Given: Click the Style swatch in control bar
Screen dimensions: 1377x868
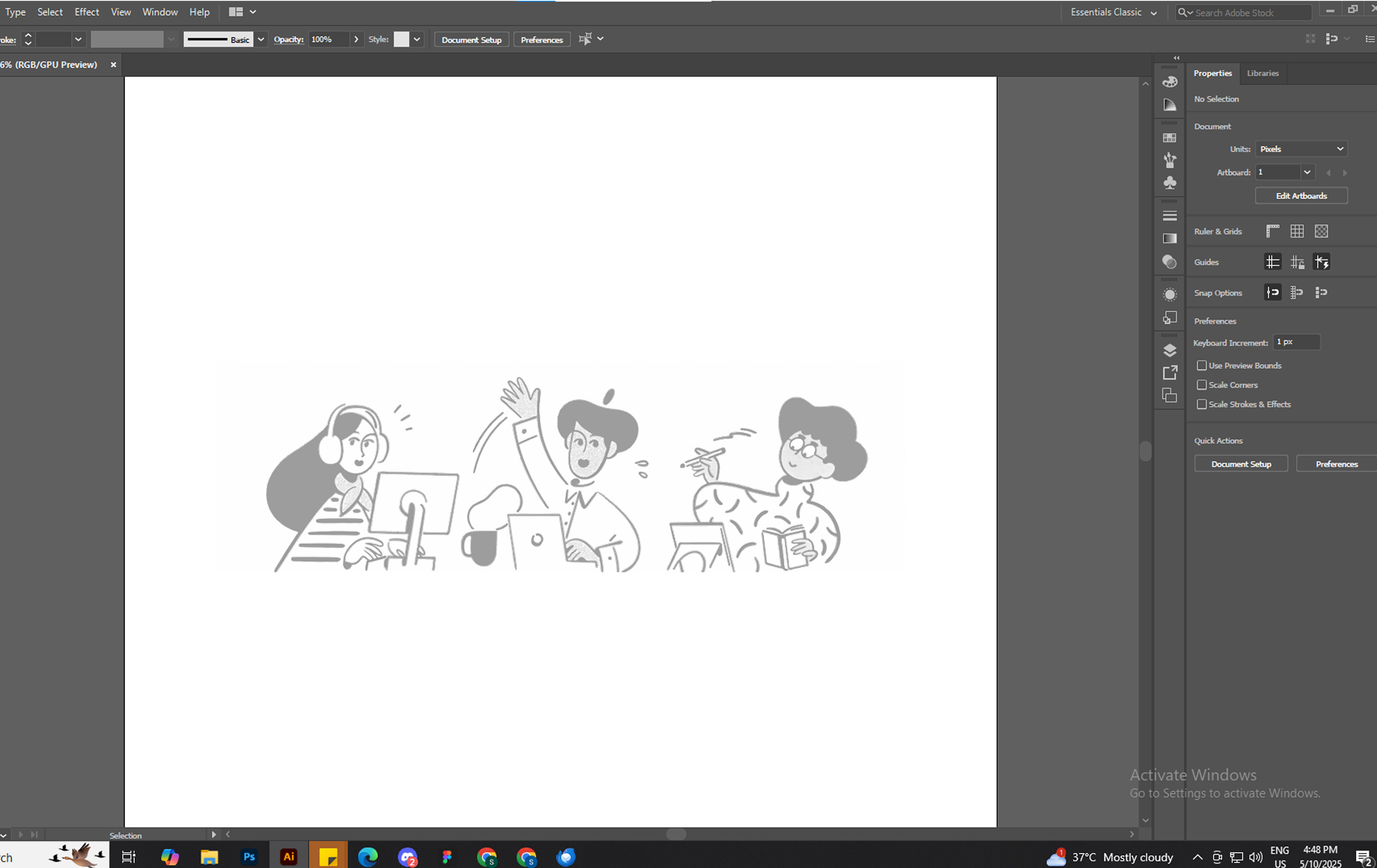Looking at the screenshot, I should pyautogui.click(x=402, y=39).
